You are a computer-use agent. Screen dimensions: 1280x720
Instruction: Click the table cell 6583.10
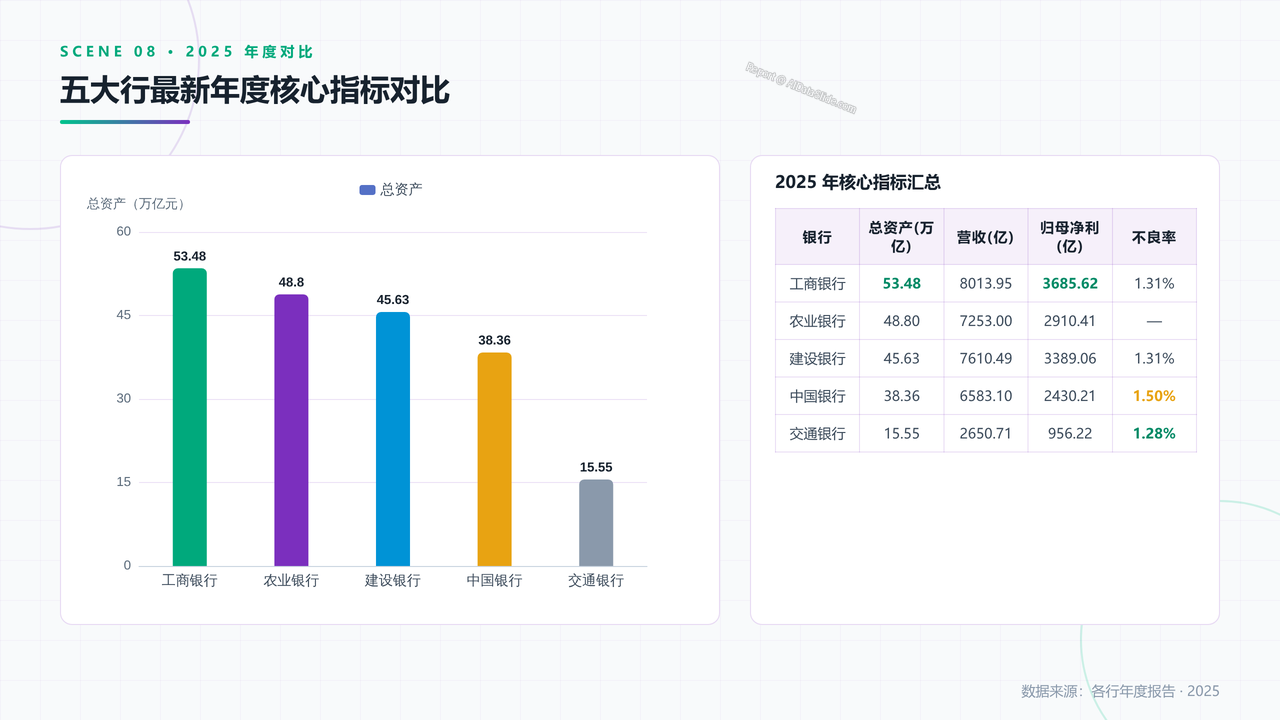tap(986, 396)
